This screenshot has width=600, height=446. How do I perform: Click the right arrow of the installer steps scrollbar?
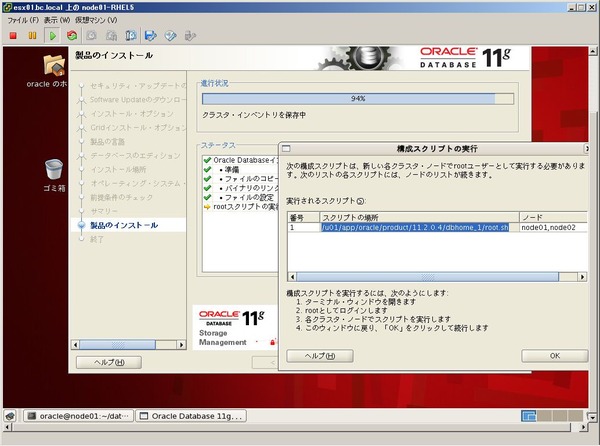(181, 345)
